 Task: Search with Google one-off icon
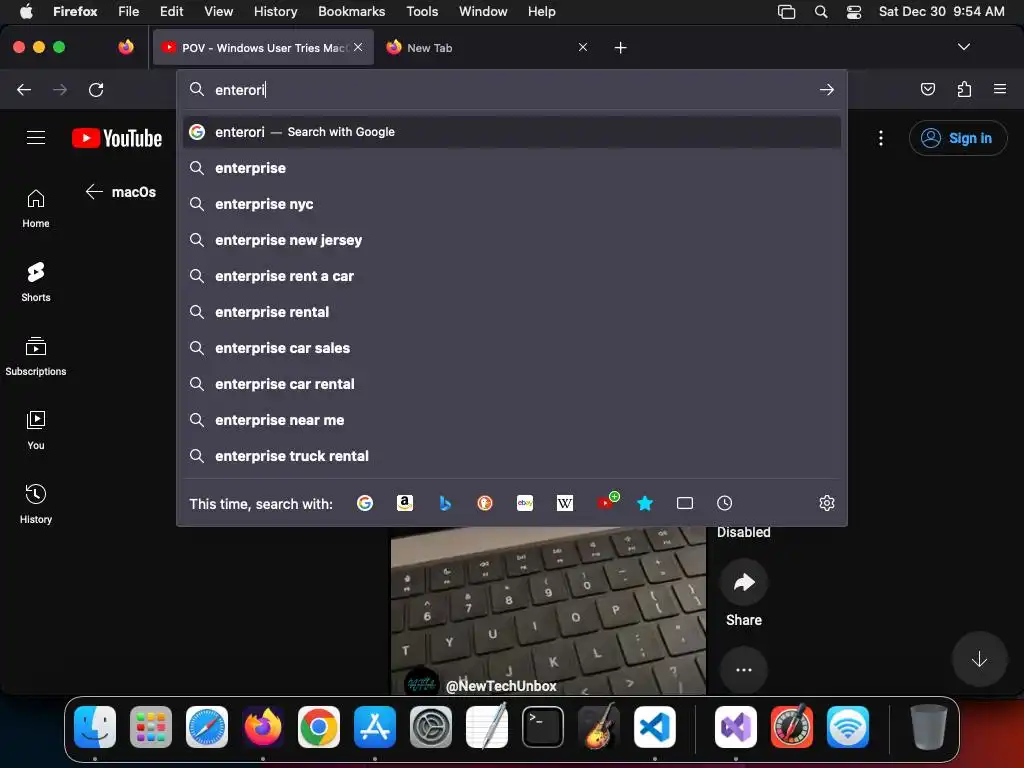[x=364, y=503]
